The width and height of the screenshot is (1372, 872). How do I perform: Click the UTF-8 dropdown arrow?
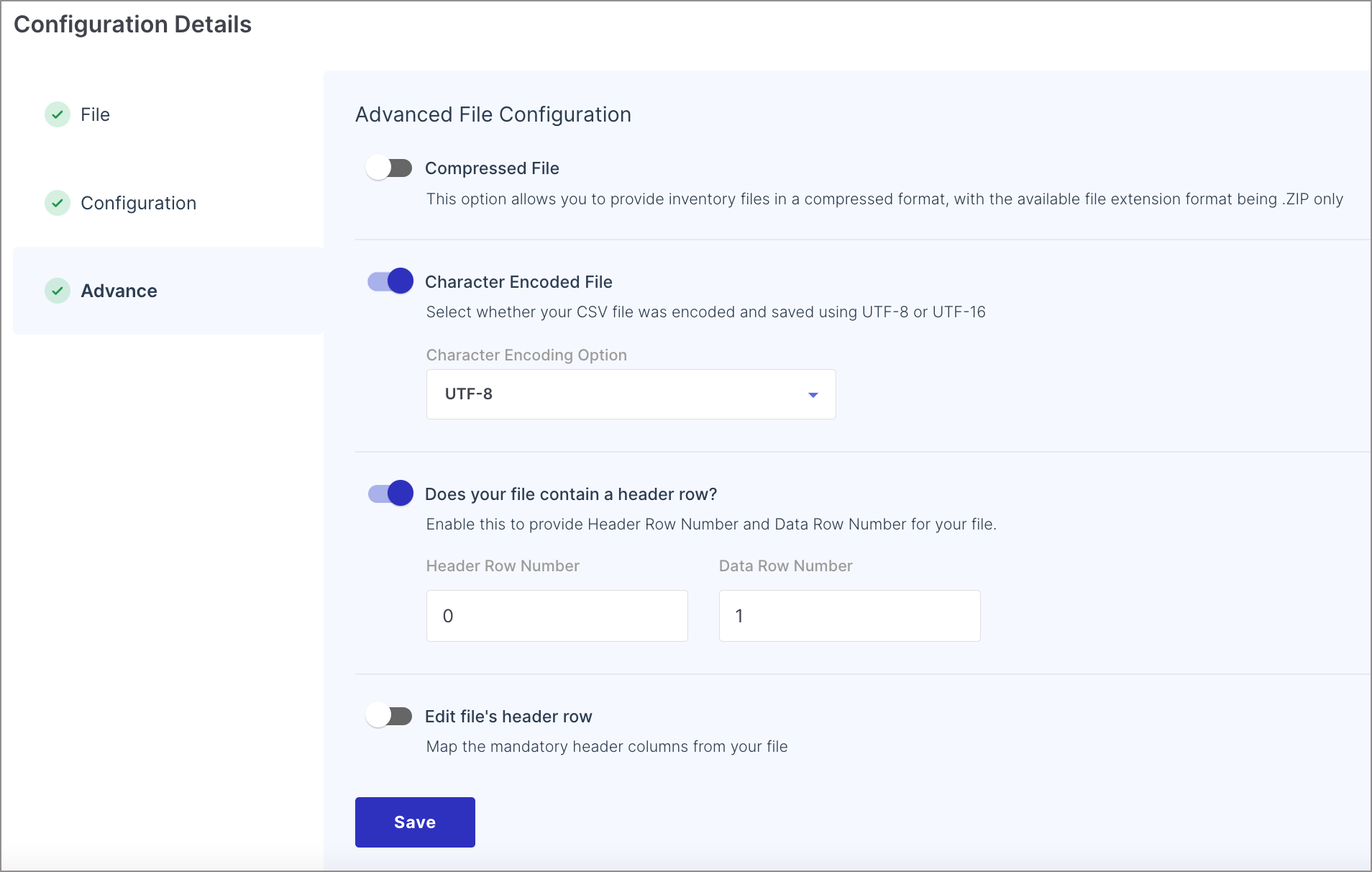point(813,395)
